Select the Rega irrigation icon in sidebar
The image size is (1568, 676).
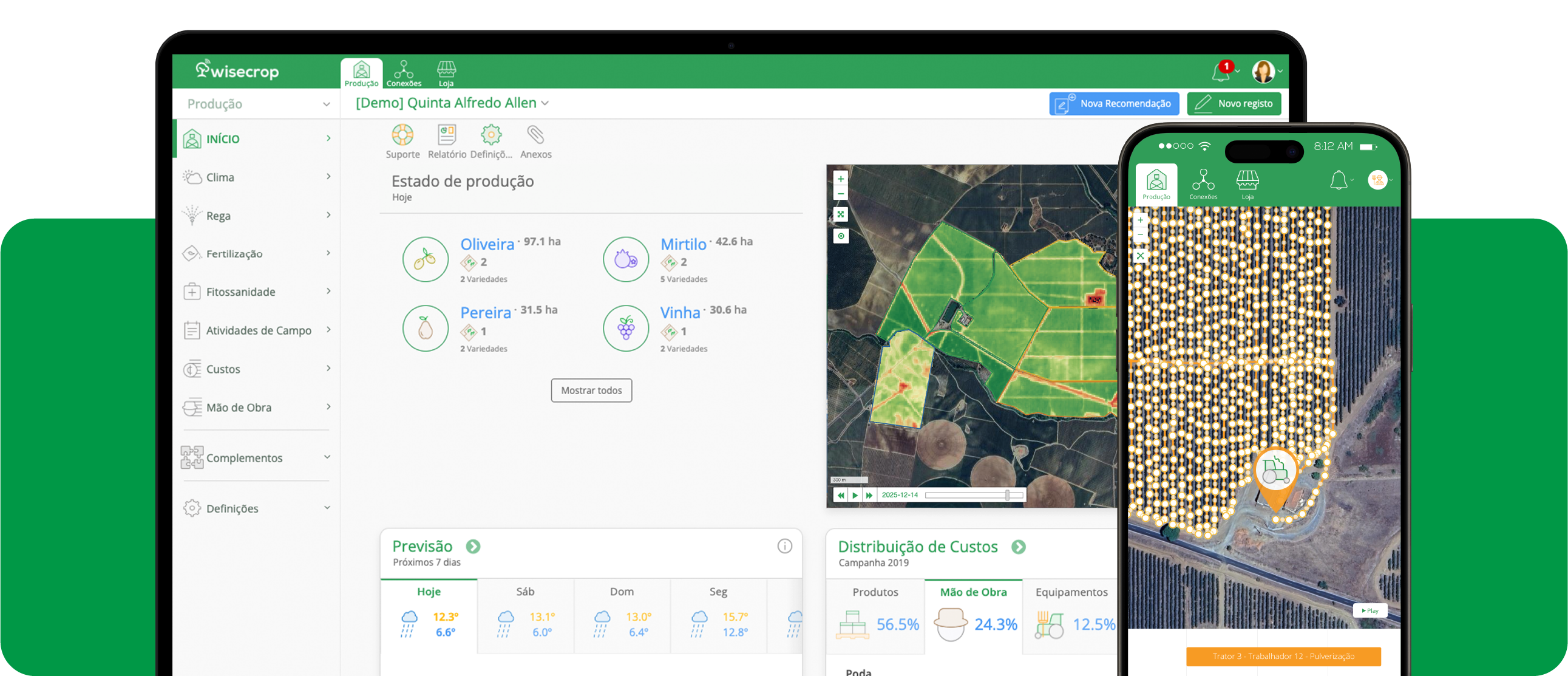pyautogui.click(x=192, y=215)
